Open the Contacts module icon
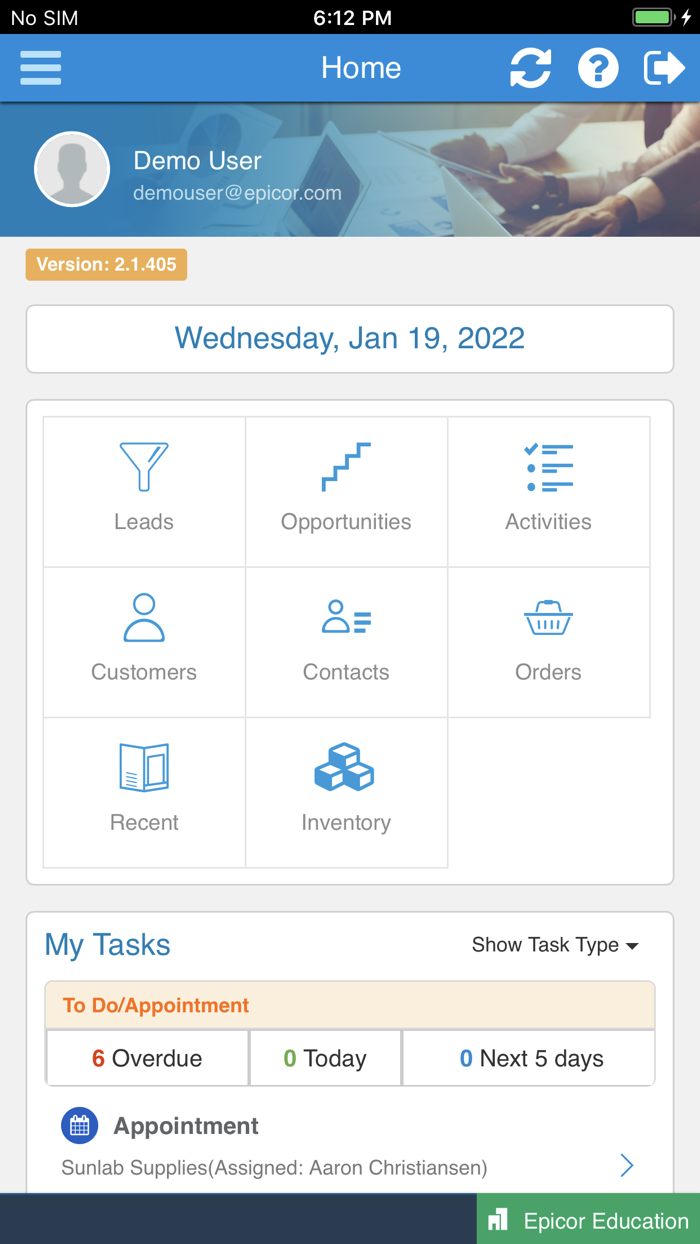This screenshot has width=700, height=1244. click(x=346, y=618)
